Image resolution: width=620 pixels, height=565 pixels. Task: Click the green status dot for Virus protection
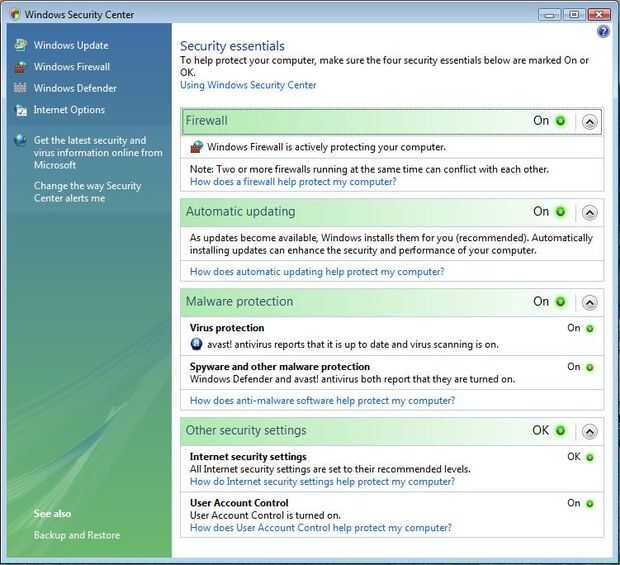(589, 328)
